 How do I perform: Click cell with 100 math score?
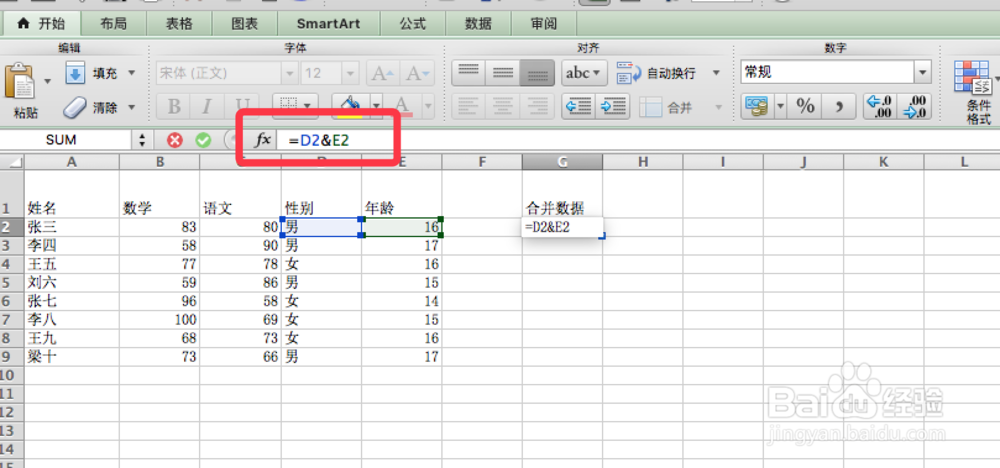tap(159, 319)
